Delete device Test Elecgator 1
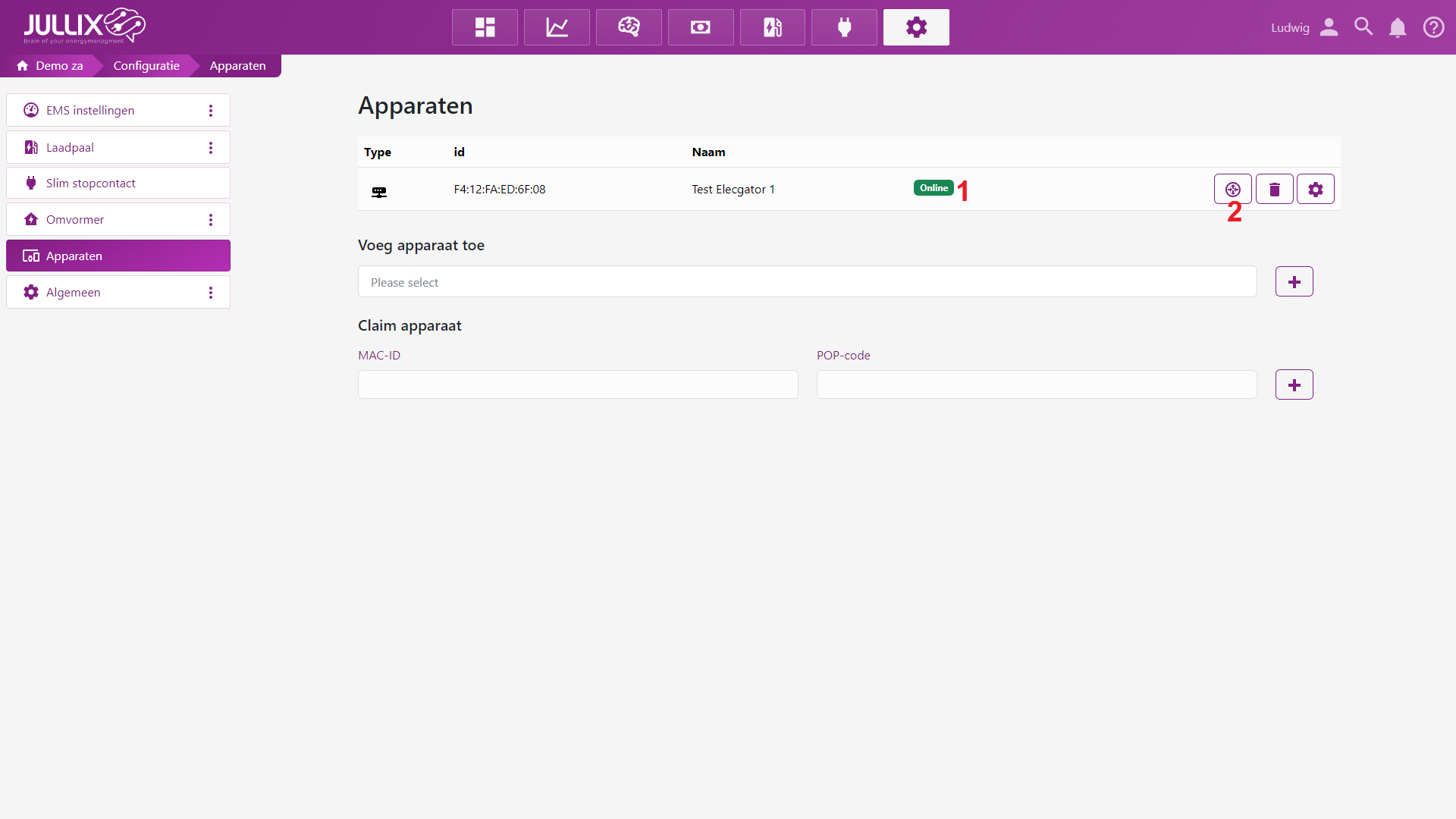The height and width of the screenshot is (819, 1456). 1274,189
